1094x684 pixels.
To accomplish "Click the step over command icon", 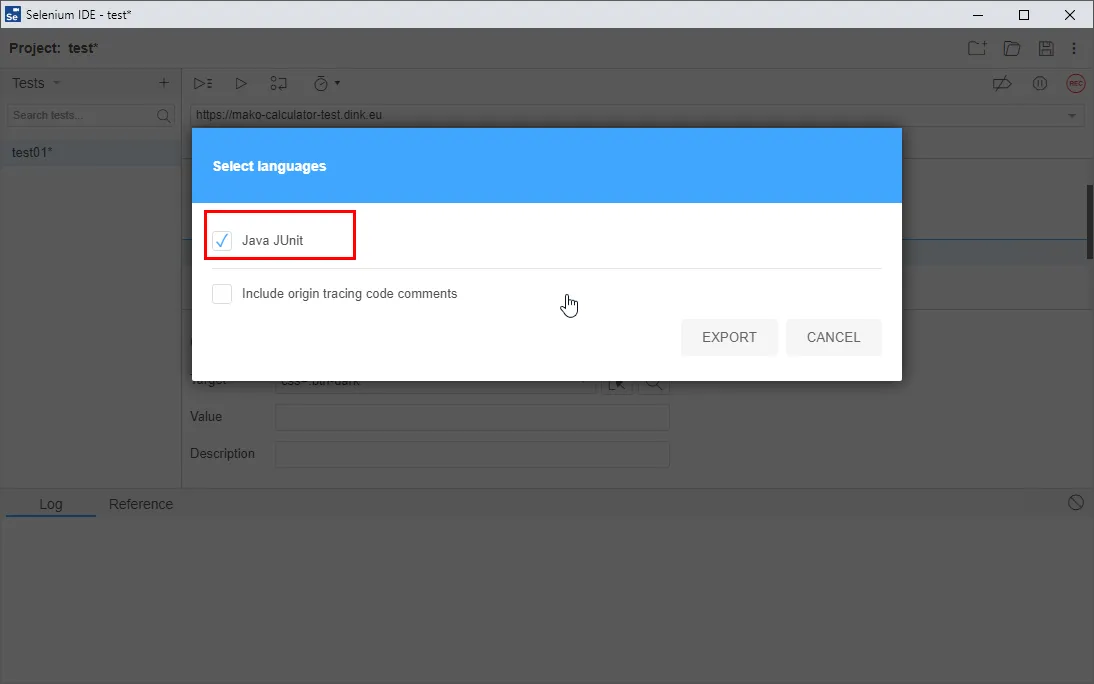I will click(278, 83).
